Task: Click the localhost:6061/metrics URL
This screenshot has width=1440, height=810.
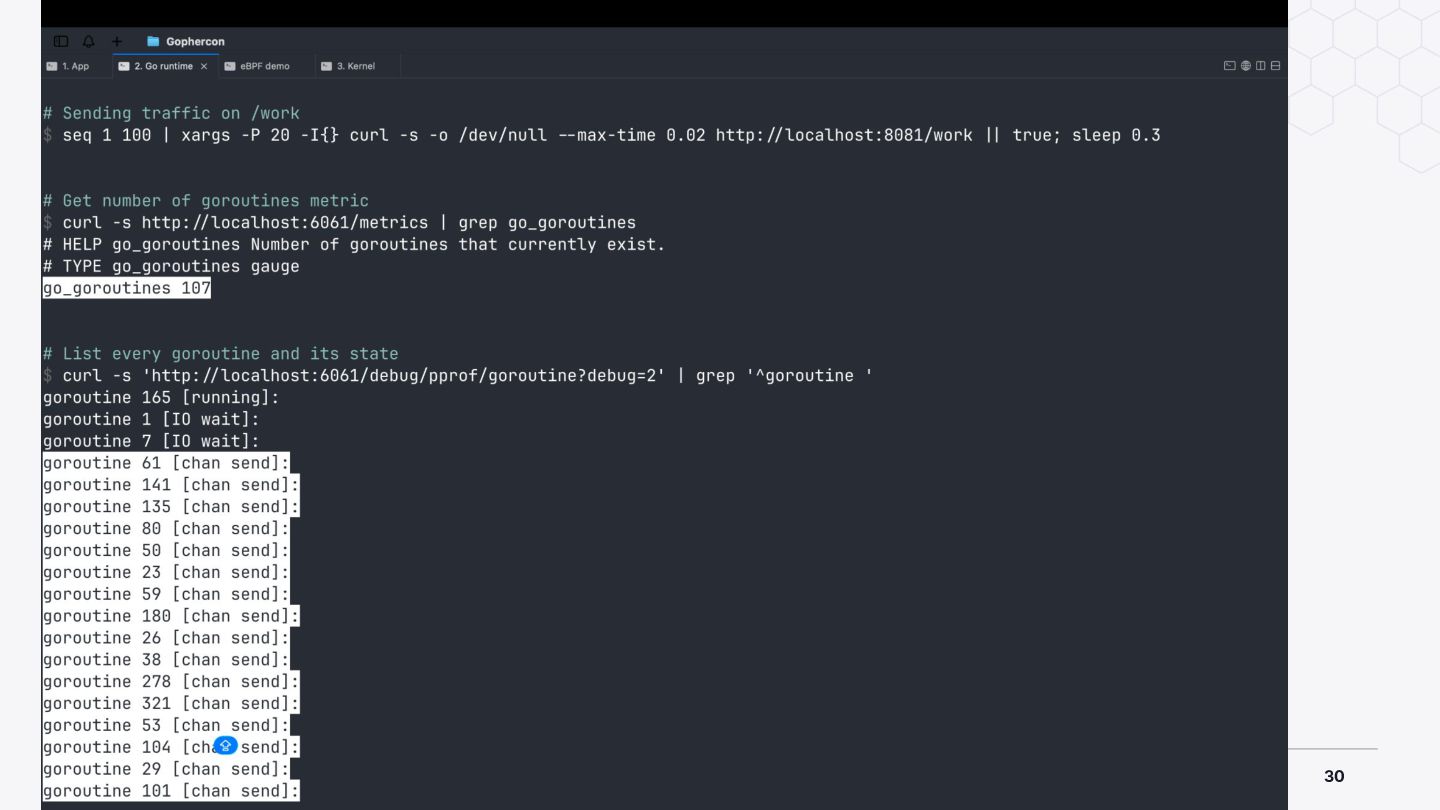Action: pos(284,222)
